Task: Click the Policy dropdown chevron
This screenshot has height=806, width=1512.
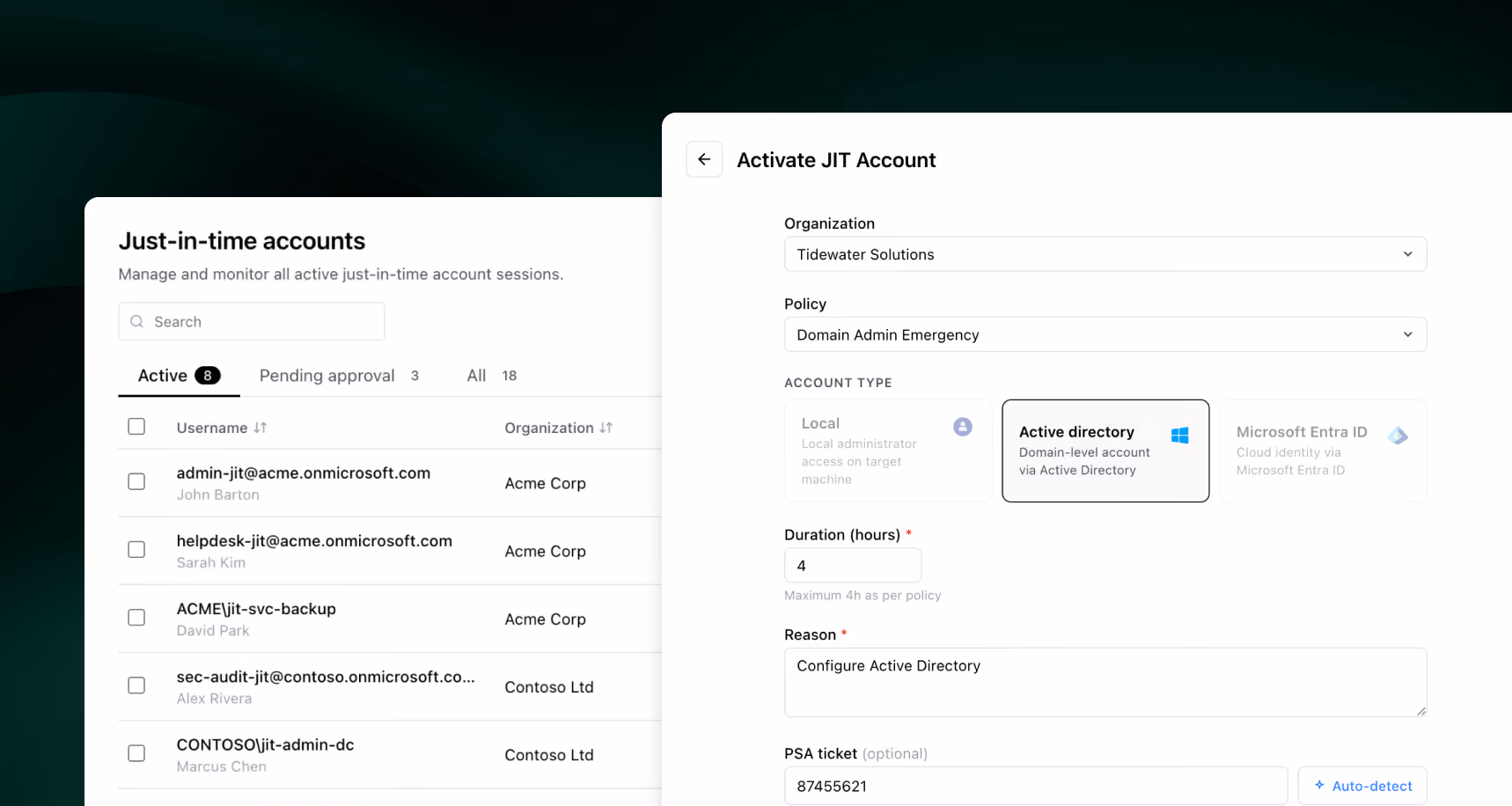Action: (1408, 334)
